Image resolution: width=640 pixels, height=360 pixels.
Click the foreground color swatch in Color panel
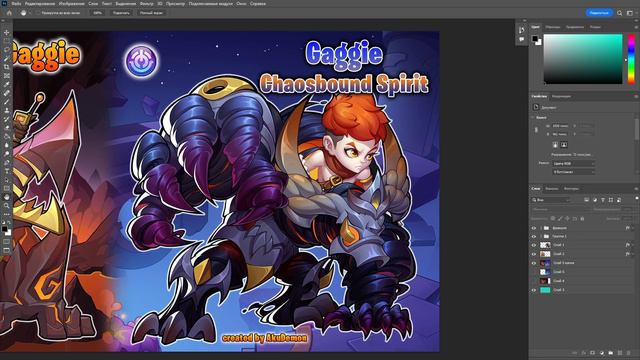535,38
